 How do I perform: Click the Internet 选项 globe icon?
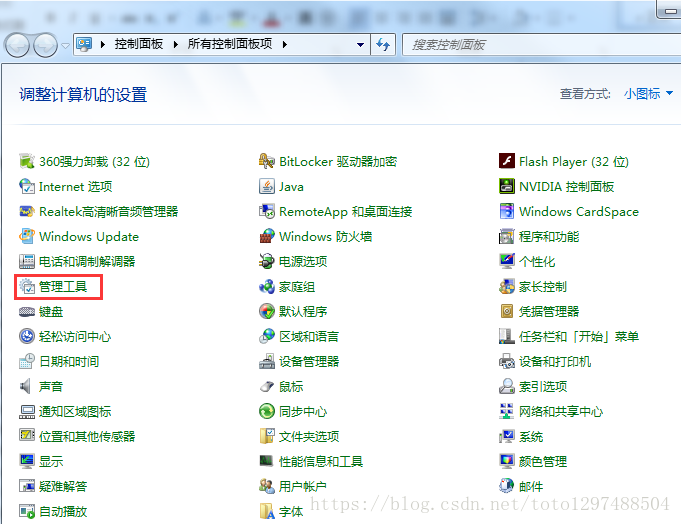pyautogui.click(x=26, y=187)
